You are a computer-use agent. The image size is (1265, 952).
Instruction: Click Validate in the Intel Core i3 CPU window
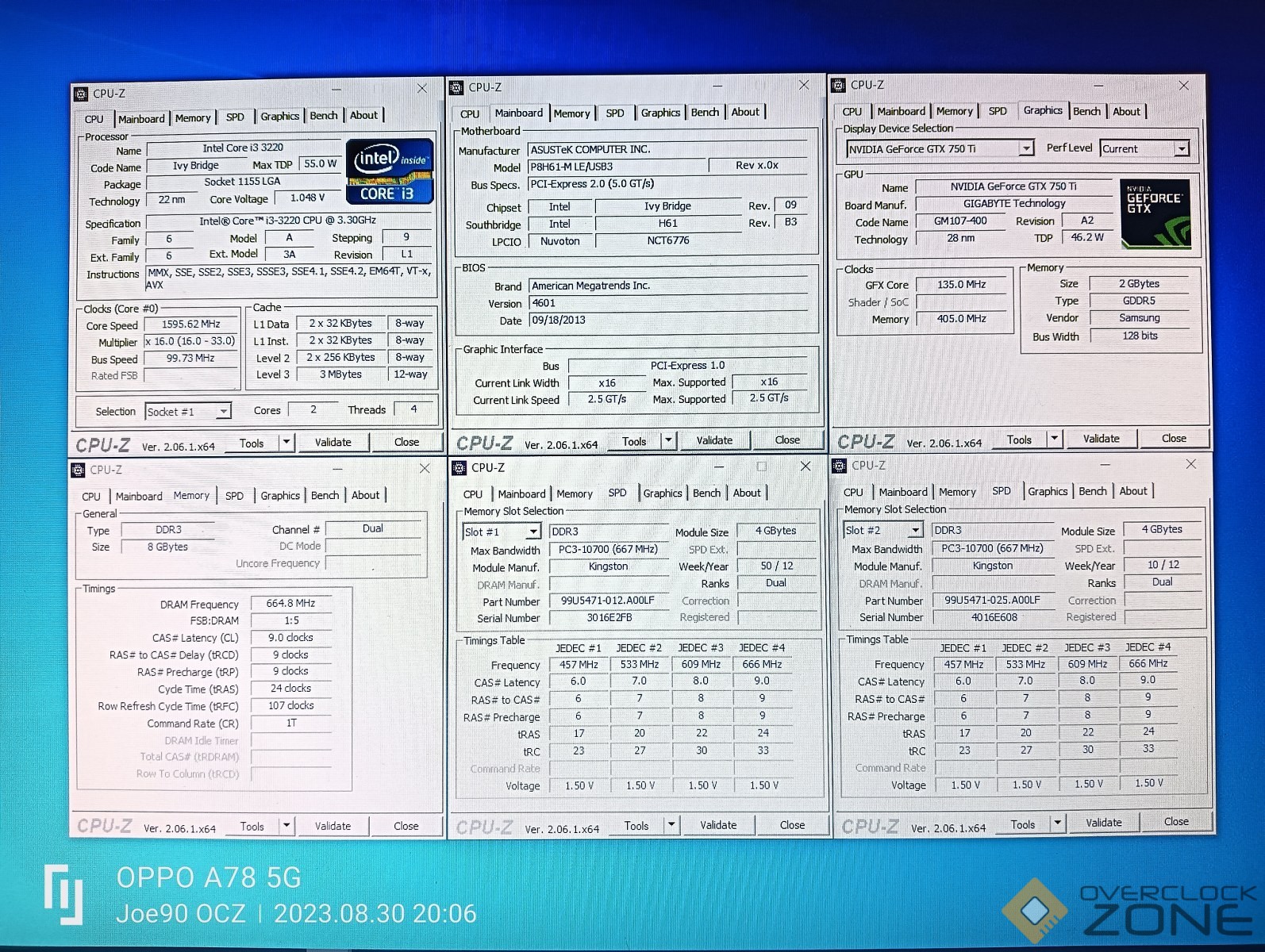click(x=333, y=443)
